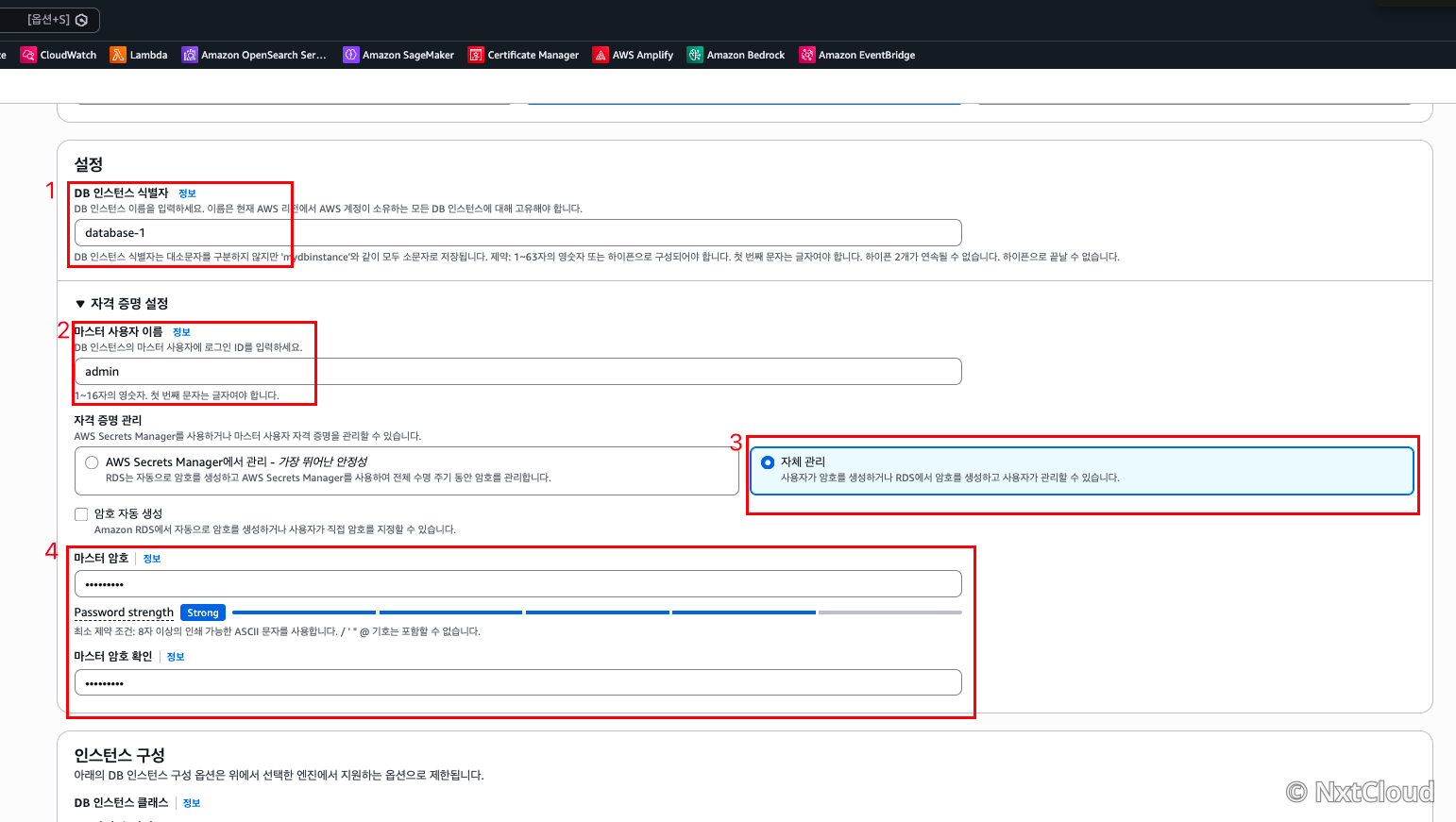This screenshot has height=822, width=1456.
Task: Click the Amazon SageMaker favorites bar label
Action: coord(408,55)
